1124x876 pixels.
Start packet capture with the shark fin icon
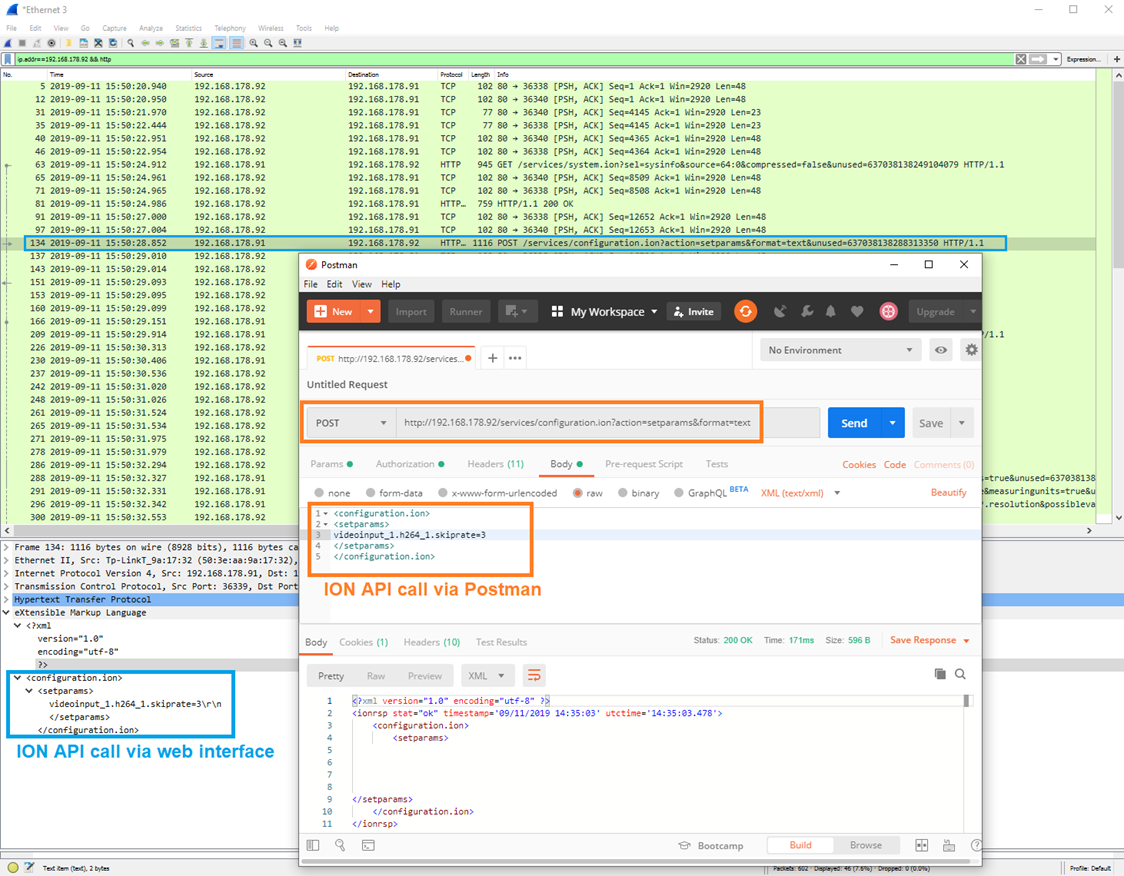(8, 44)
